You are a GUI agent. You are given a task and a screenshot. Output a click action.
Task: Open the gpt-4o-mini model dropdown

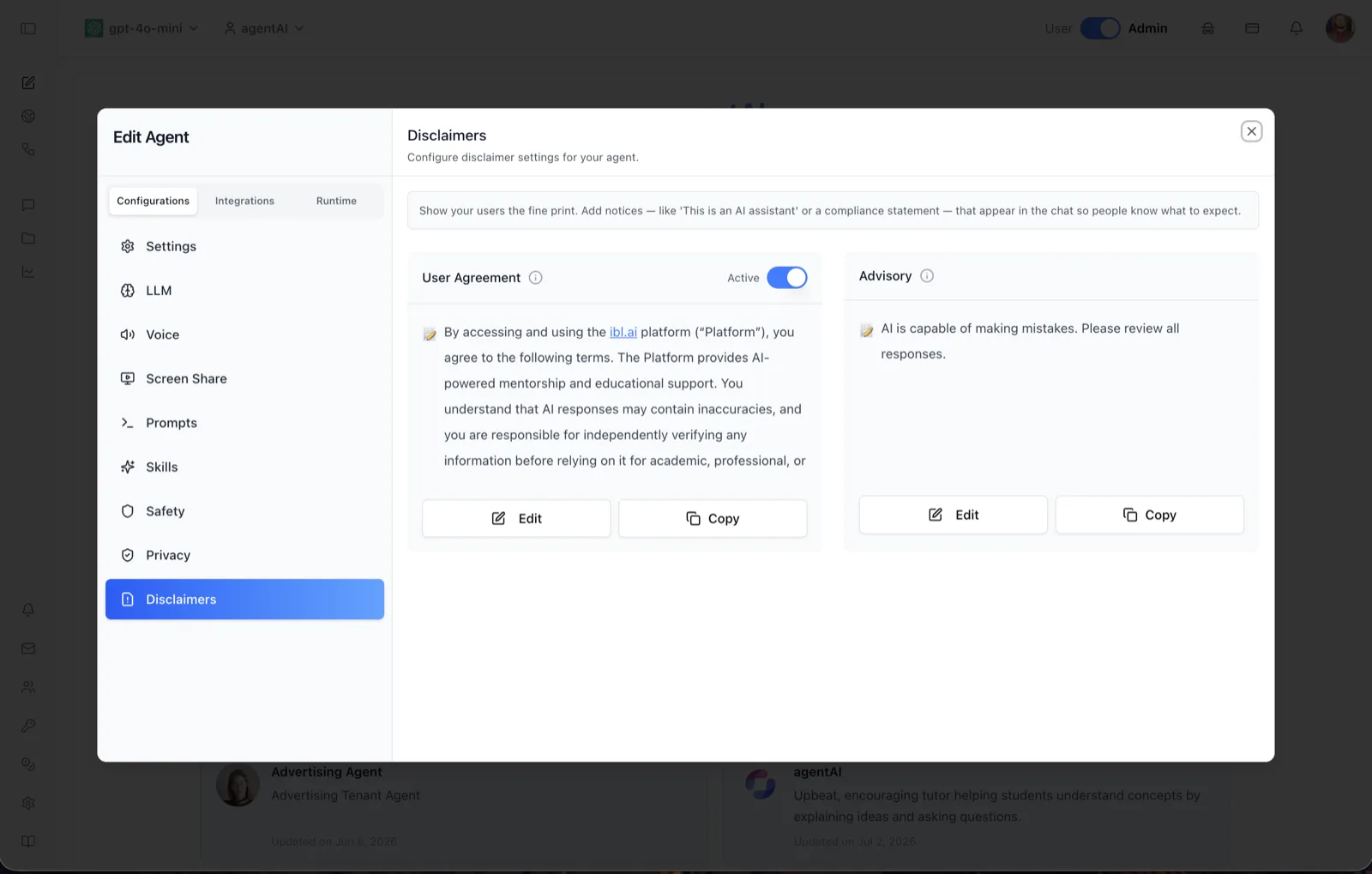tap(142, 28)
